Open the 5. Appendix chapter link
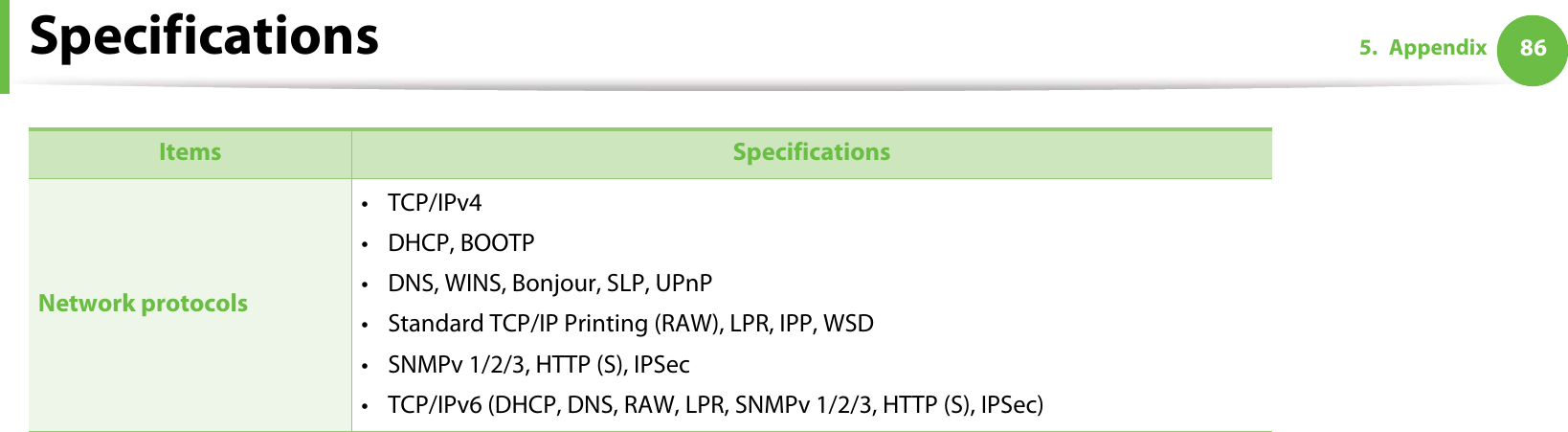The width and height of the screenshot is (1568, 432). click(x=1422, y=48)
